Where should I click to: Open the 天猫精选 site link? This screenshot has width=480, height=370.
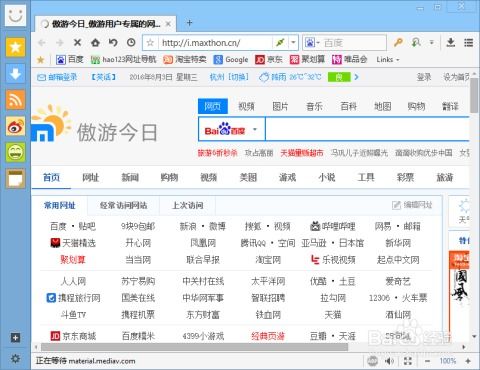coord(73,243)
